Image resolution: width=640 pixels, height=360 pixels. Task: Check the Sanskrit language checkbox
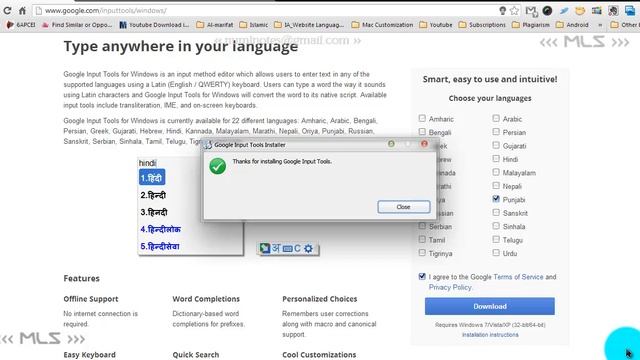[x=496, y=213]
